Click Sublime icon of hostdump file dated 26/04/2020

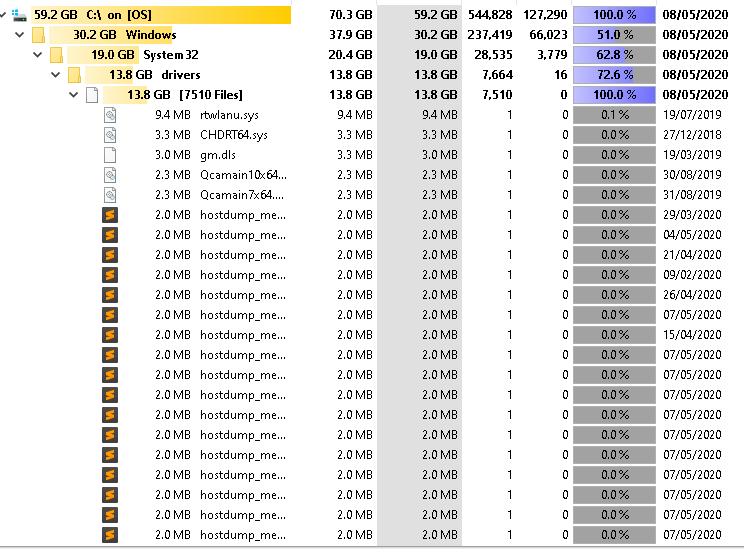(x=110, y=295)
